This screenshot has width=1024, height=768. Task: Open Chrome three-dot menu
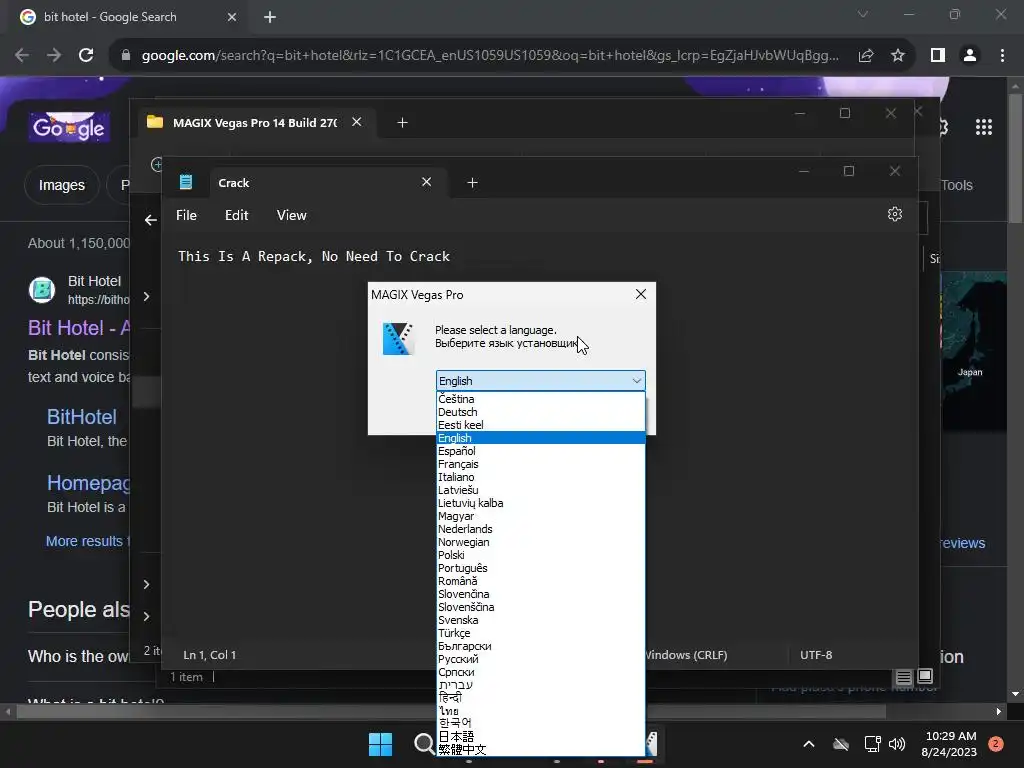1002,56
